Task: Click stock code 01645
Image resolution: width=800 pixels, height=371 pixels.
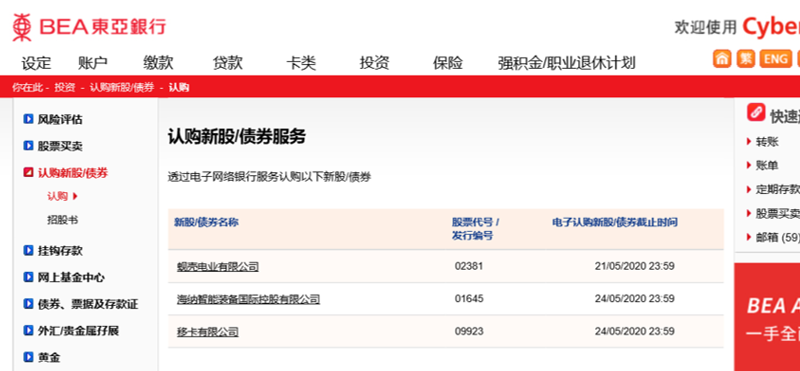Action: (x=469, y=299)
